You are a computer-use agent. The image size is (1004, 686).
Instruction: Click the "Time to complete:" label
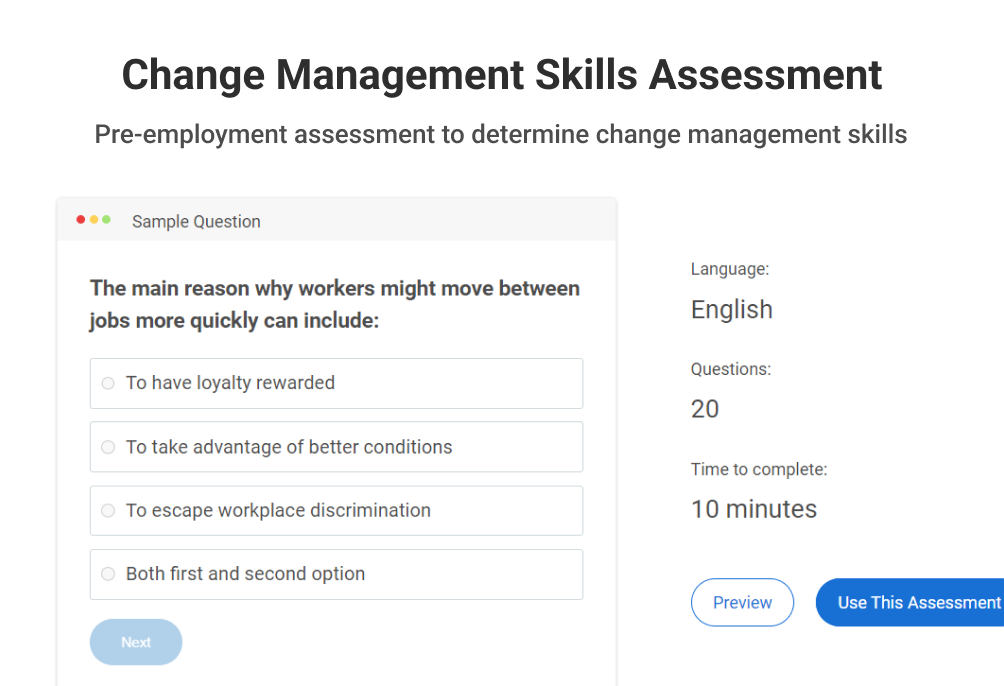(x=759, y=469)
